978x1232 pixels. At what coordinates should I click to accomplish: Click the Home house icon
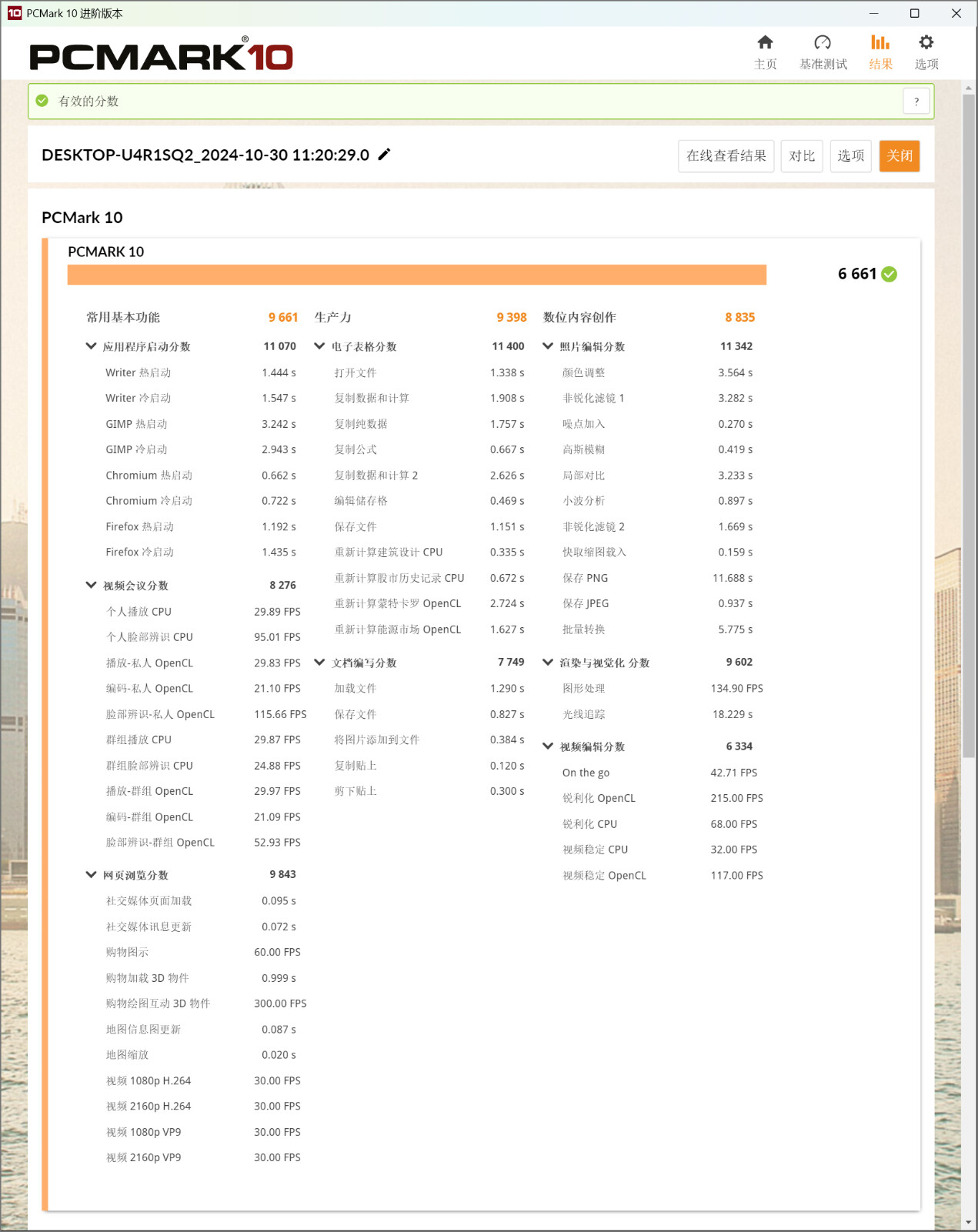click(x=765, y=43)
